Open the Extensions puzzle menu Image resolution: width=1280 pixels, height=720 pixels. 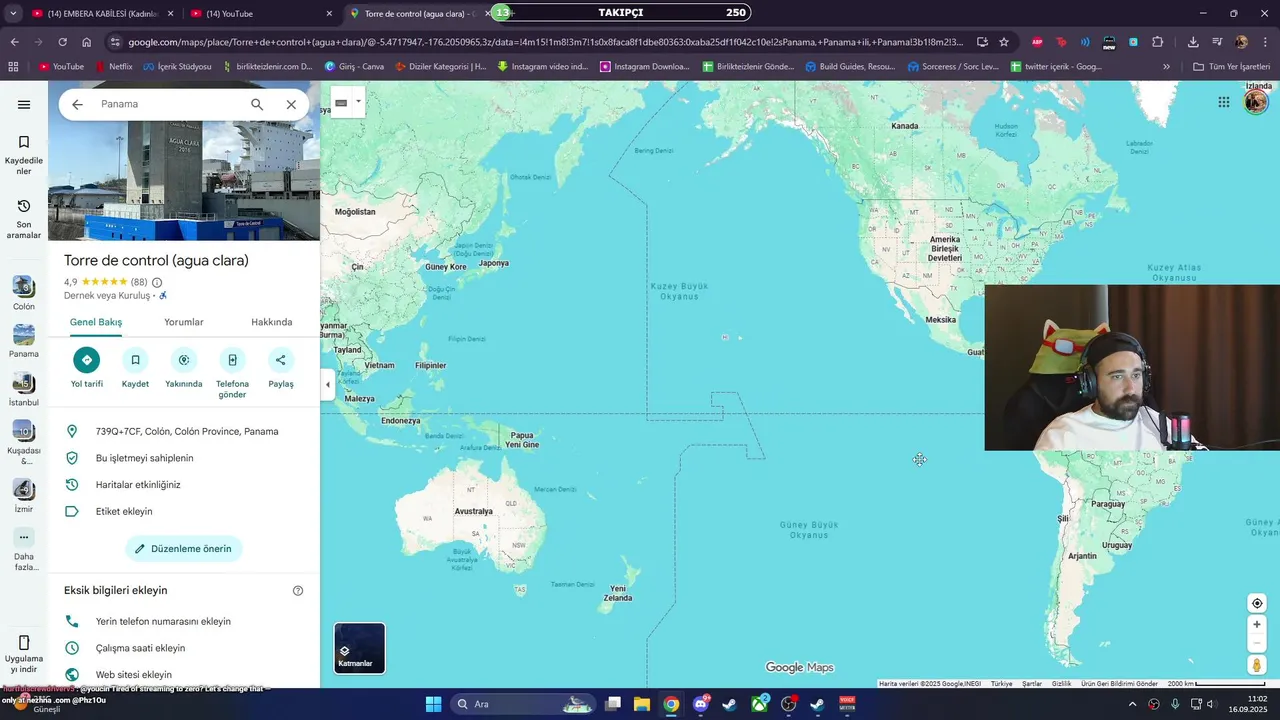1158,42
